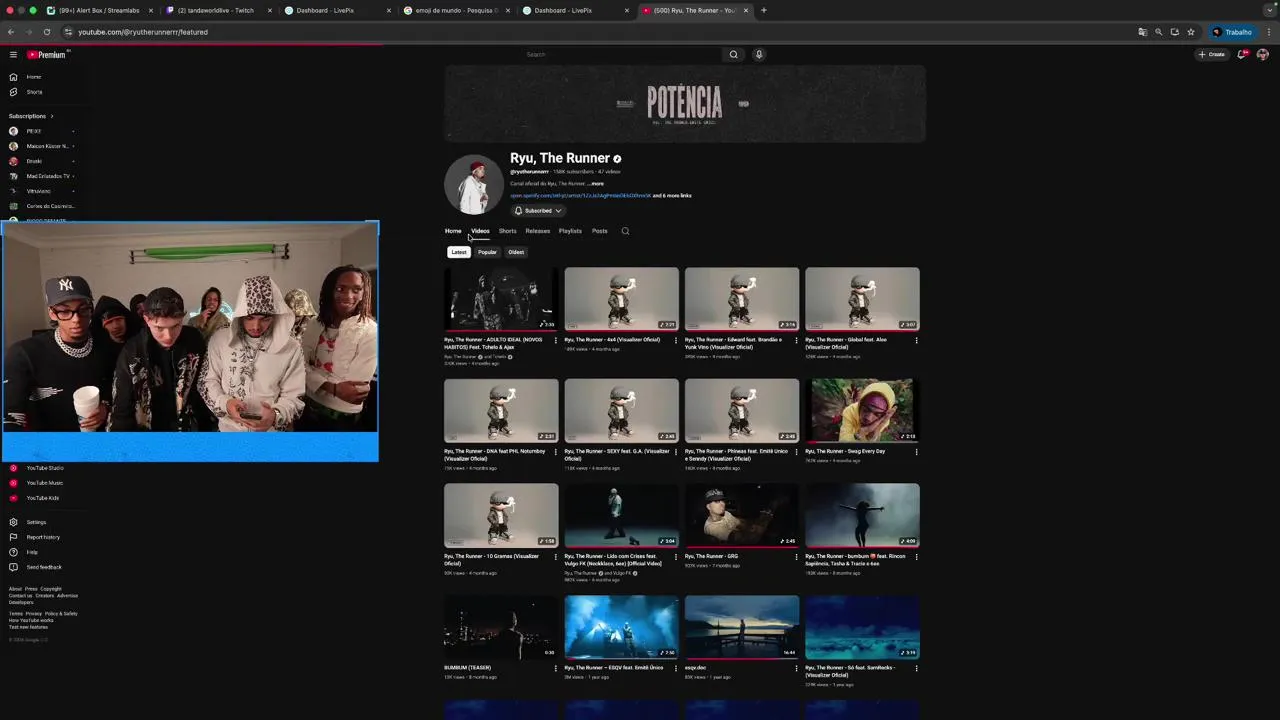1280x720 pixels.
Task: Expand the Subscriptions section chevron
Action: pos(52,116)
